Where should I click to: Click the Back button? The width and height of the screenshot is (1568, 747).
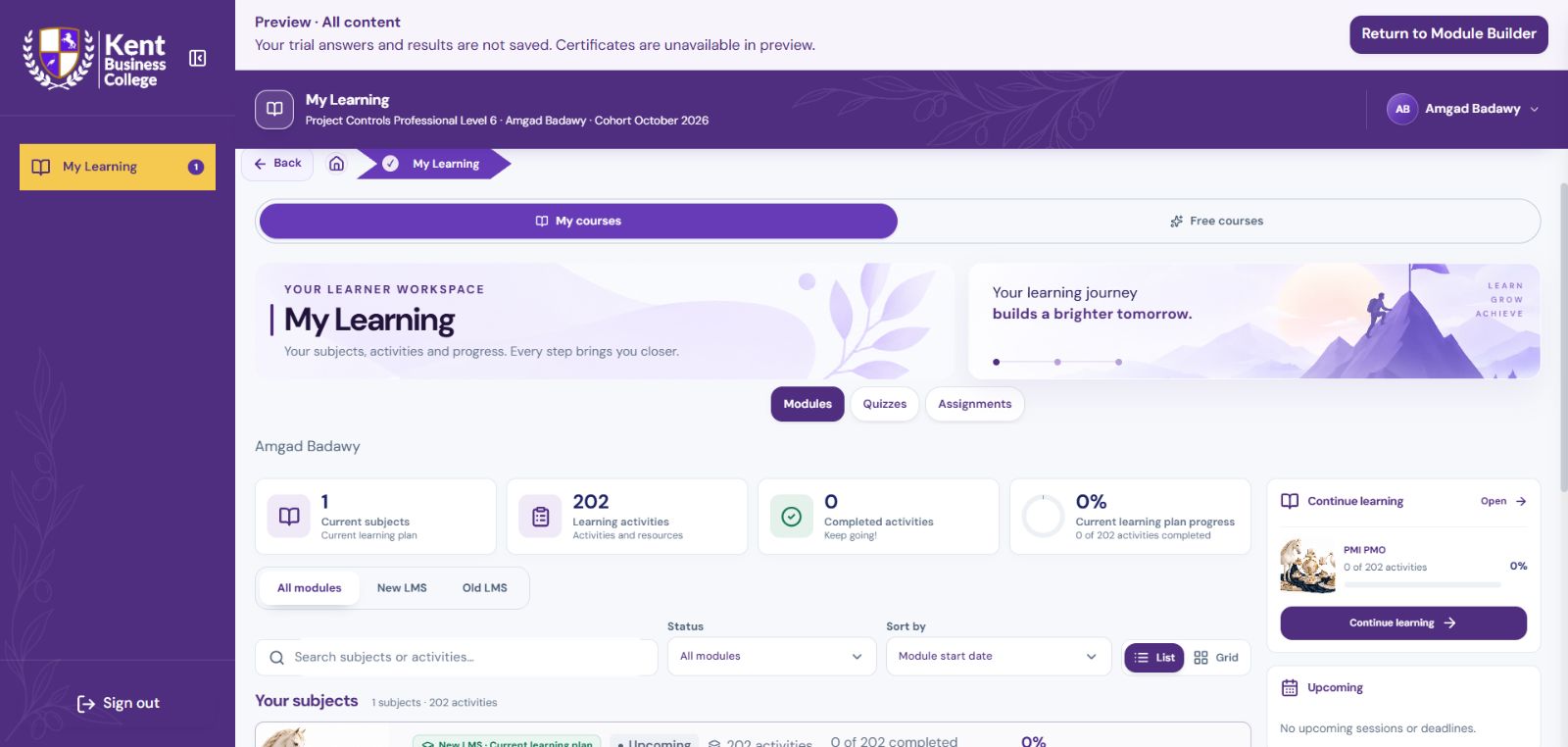(x=277, y=164)
